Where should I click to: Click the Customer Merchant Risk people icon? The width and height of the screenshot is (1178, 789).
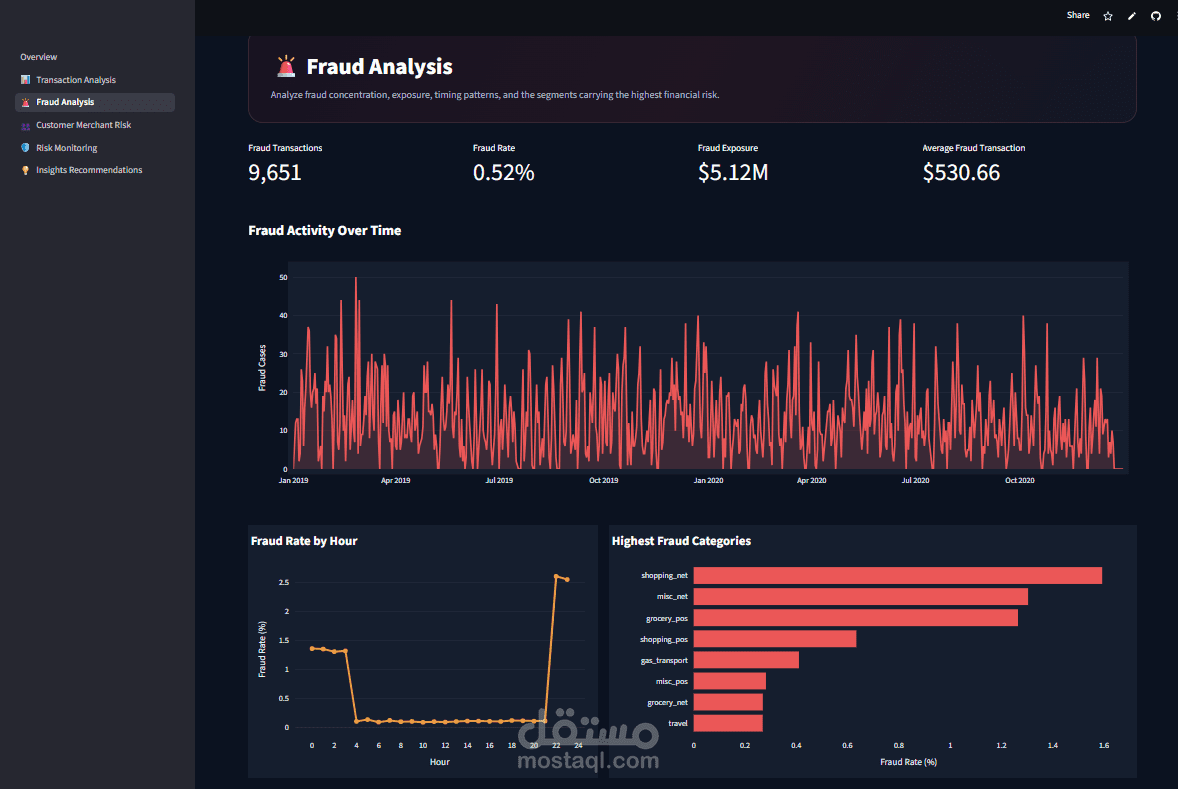click(x=26, y=125)
